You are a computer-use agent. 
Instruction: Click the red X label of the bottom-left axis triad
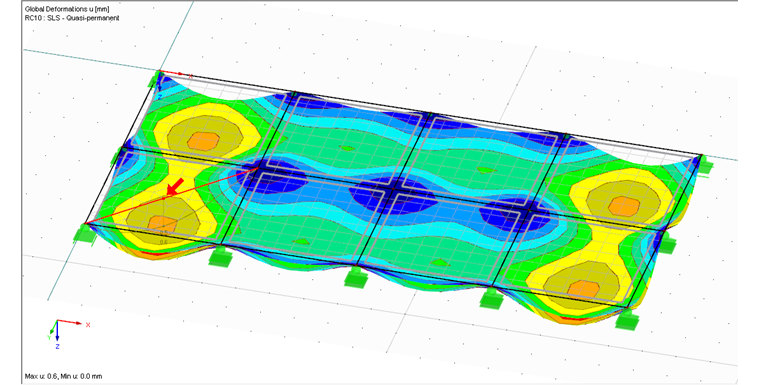[x=88, y=325]
